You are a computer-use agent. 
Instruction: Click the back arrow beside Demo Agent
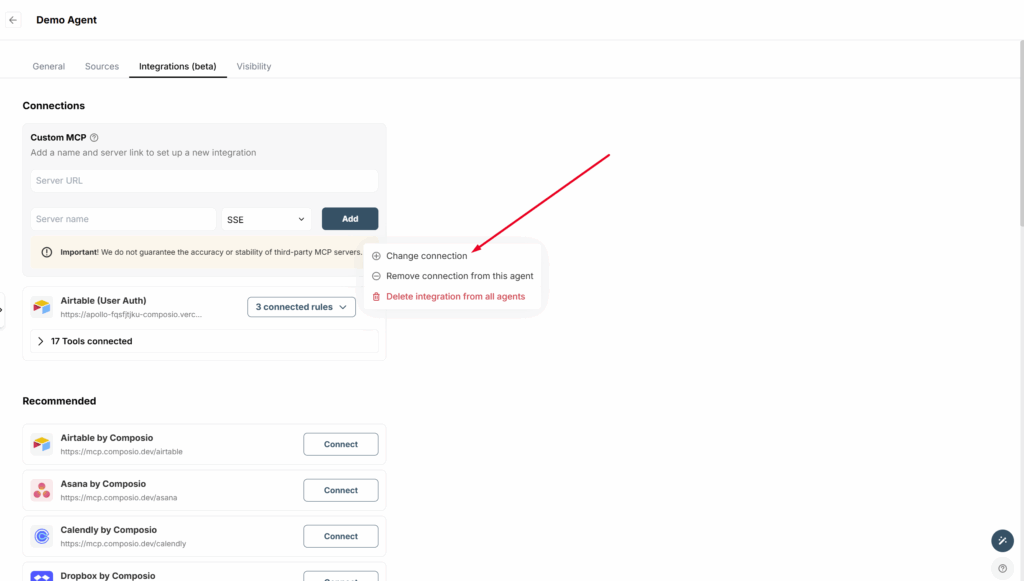pos(13,20)
